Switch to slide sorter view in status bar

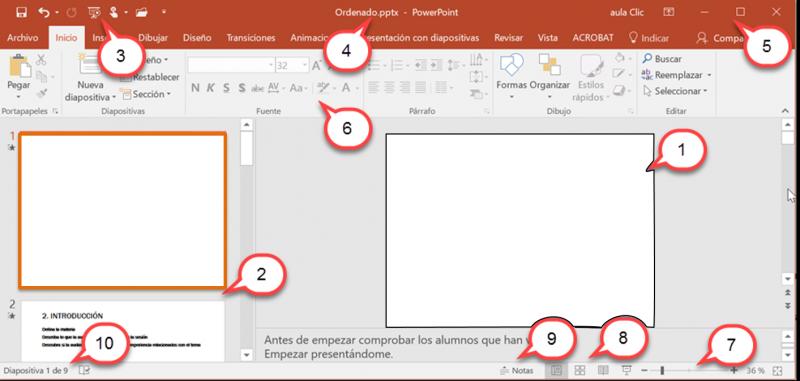(580, 370)
